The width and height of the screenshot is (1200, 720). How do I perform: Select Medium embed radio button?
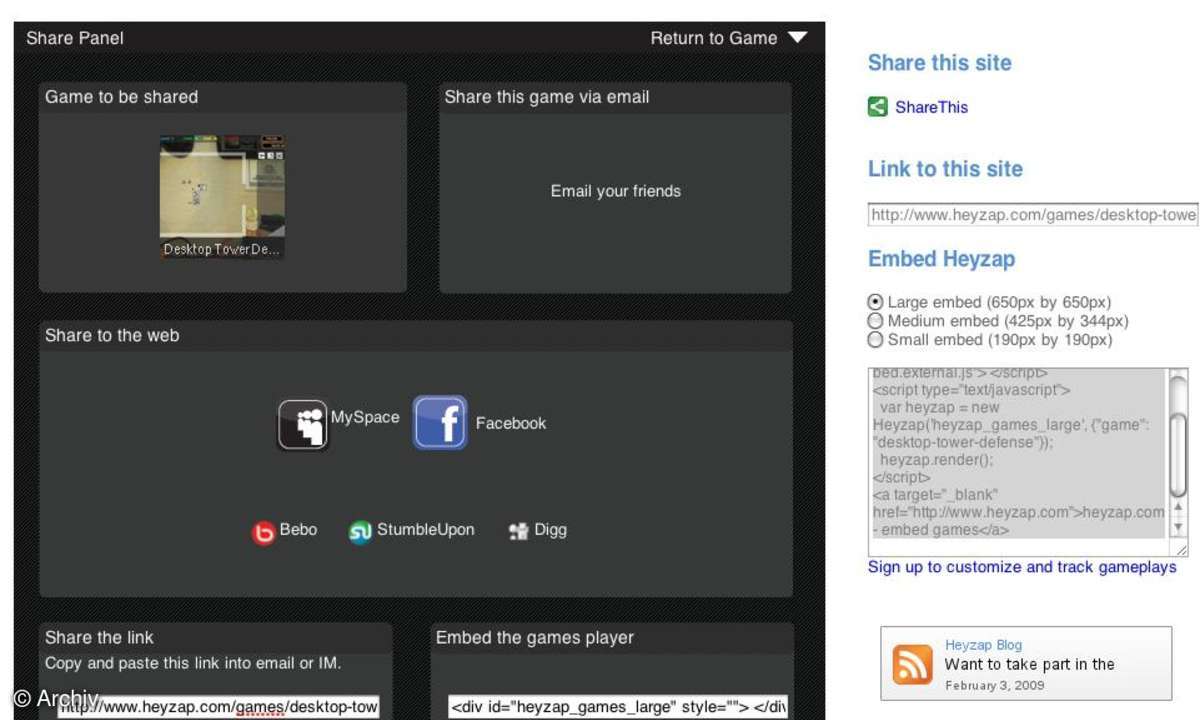coord(876,321)
